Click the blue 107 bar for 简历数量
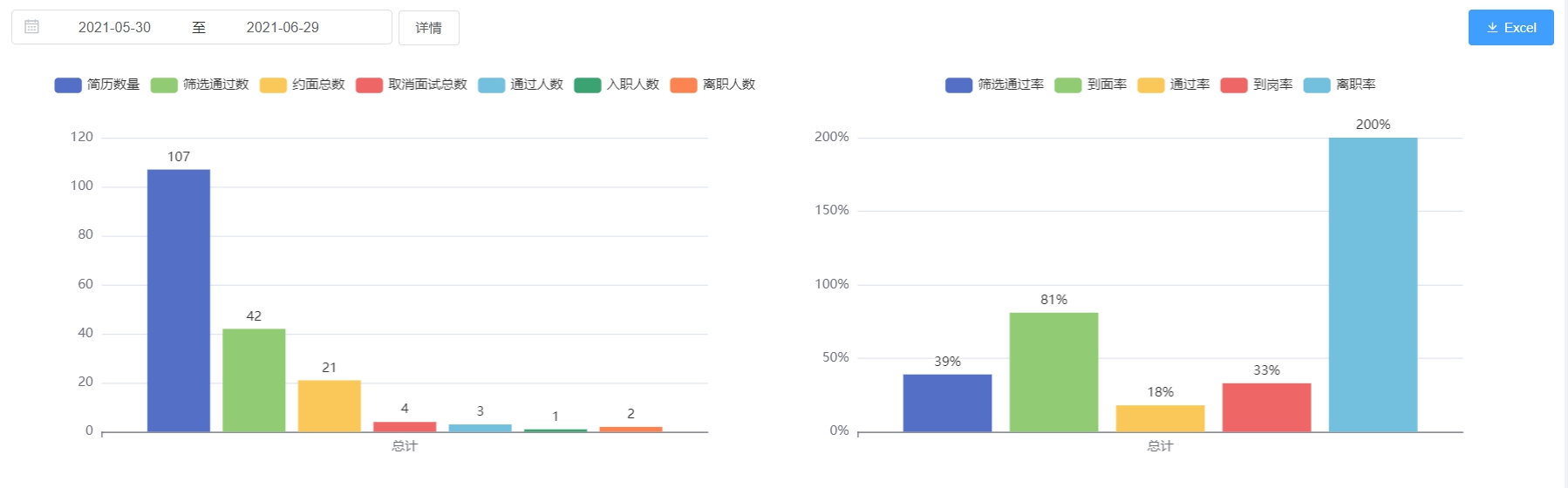The width and height of the screenshot is (1568, 488). [179, 301]
